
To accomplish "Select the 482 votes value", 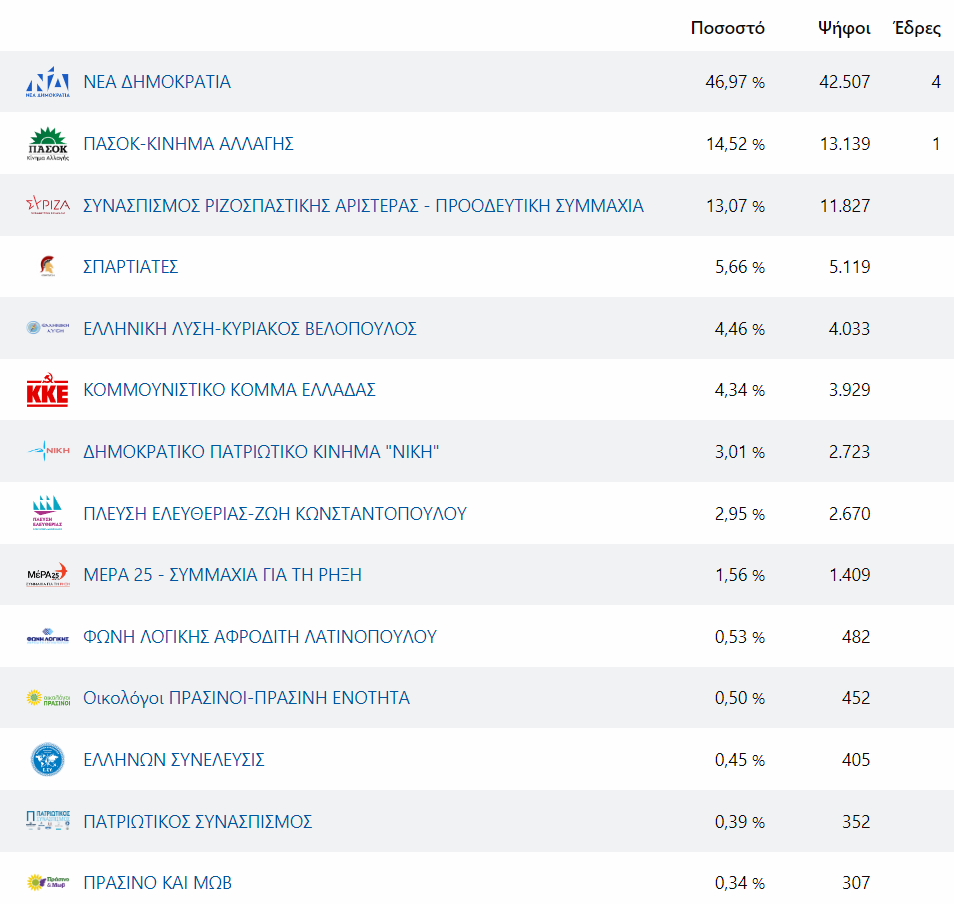I will 856,636.
